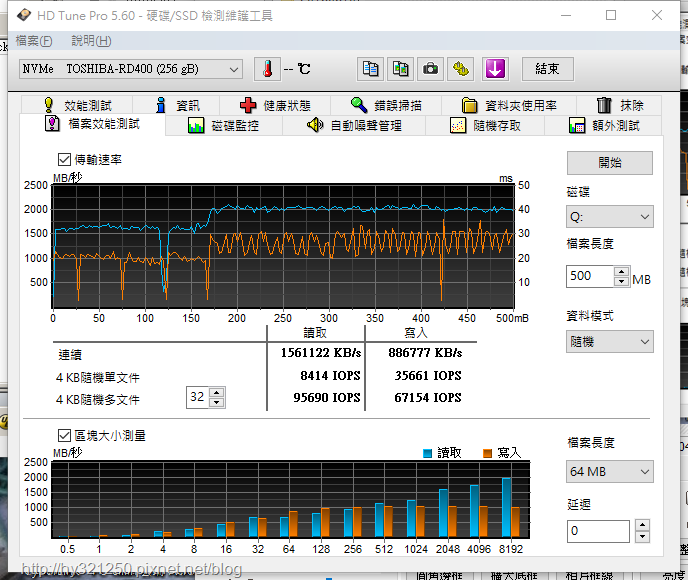Screen dimensions: 688x580
Task: Click the folder icon of 資料夾使用率 tab
Action: (469, 105)
